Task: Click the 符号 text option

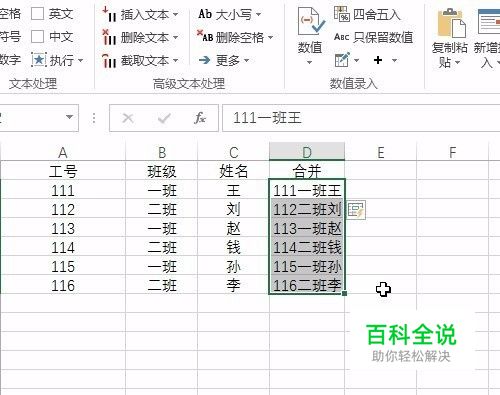Action: click(x=10, y=37)
